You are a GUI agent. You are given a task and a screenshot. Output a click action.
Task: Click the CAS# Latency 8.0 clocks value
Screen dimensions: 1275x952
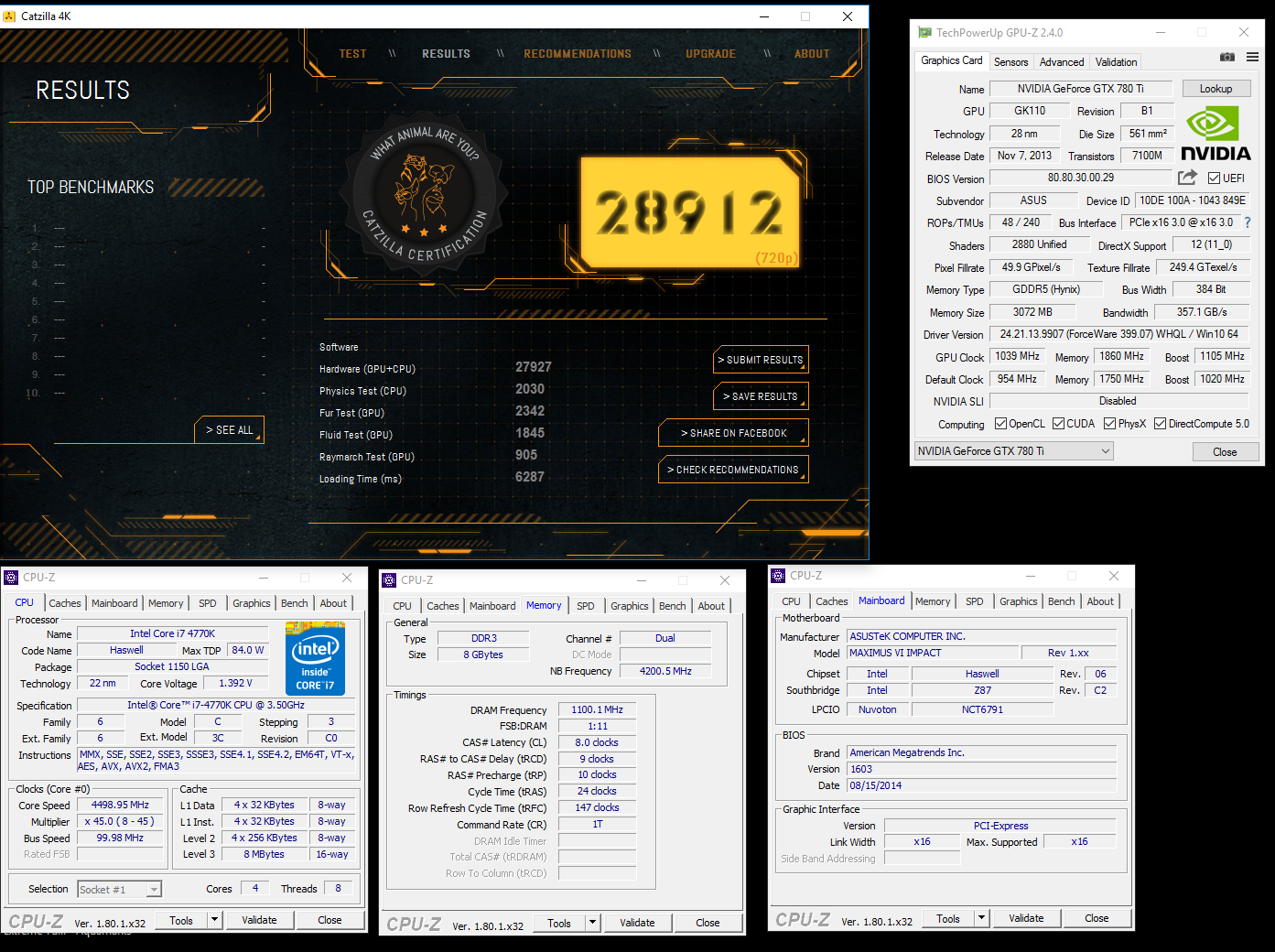[x=597, y=742]
